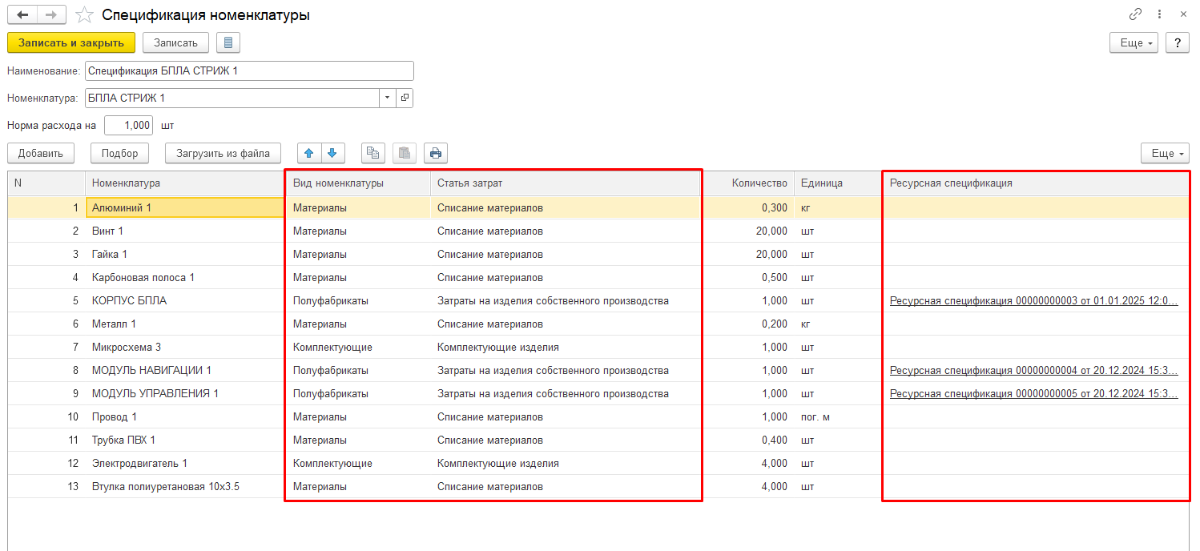Open the three-dot window menu
Image resolution: width=1200 pixels, height=551 pixels.
(x=1158, y=15)
